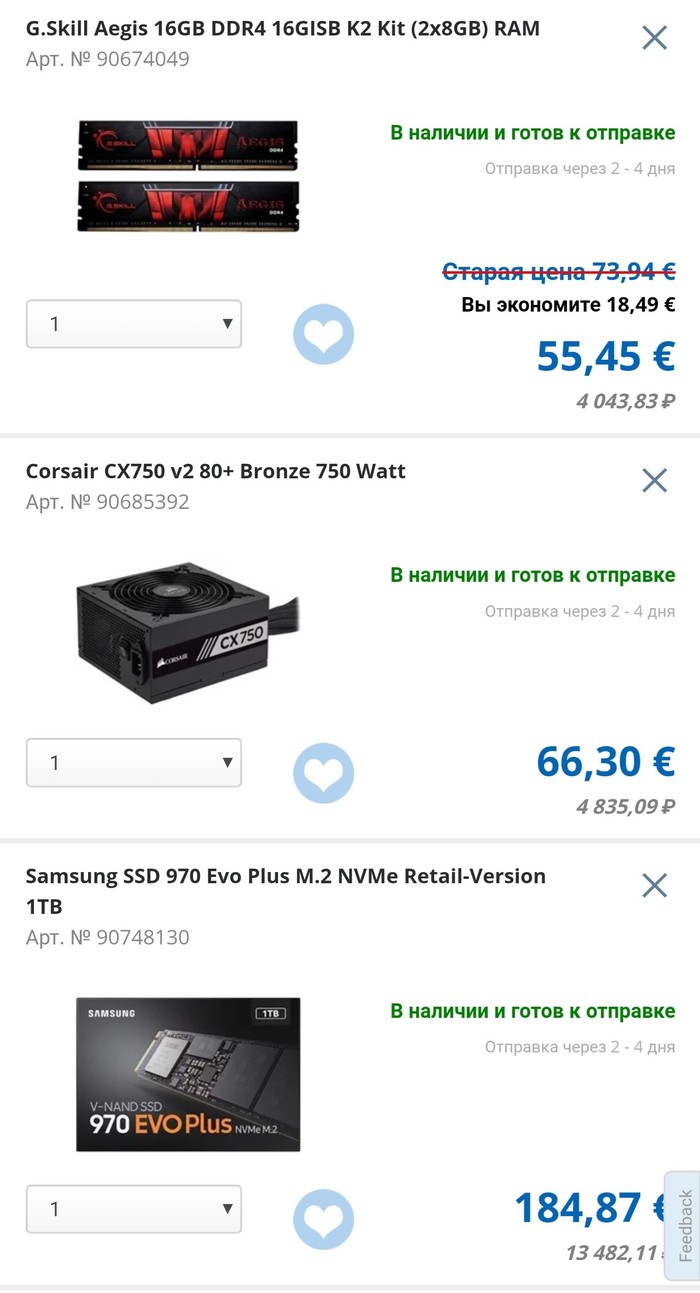The image size is (700, 1293).
Task: Open quantity dropdown for Samsung SSD
Action: pyautogui.click(x=134, y=1209)
